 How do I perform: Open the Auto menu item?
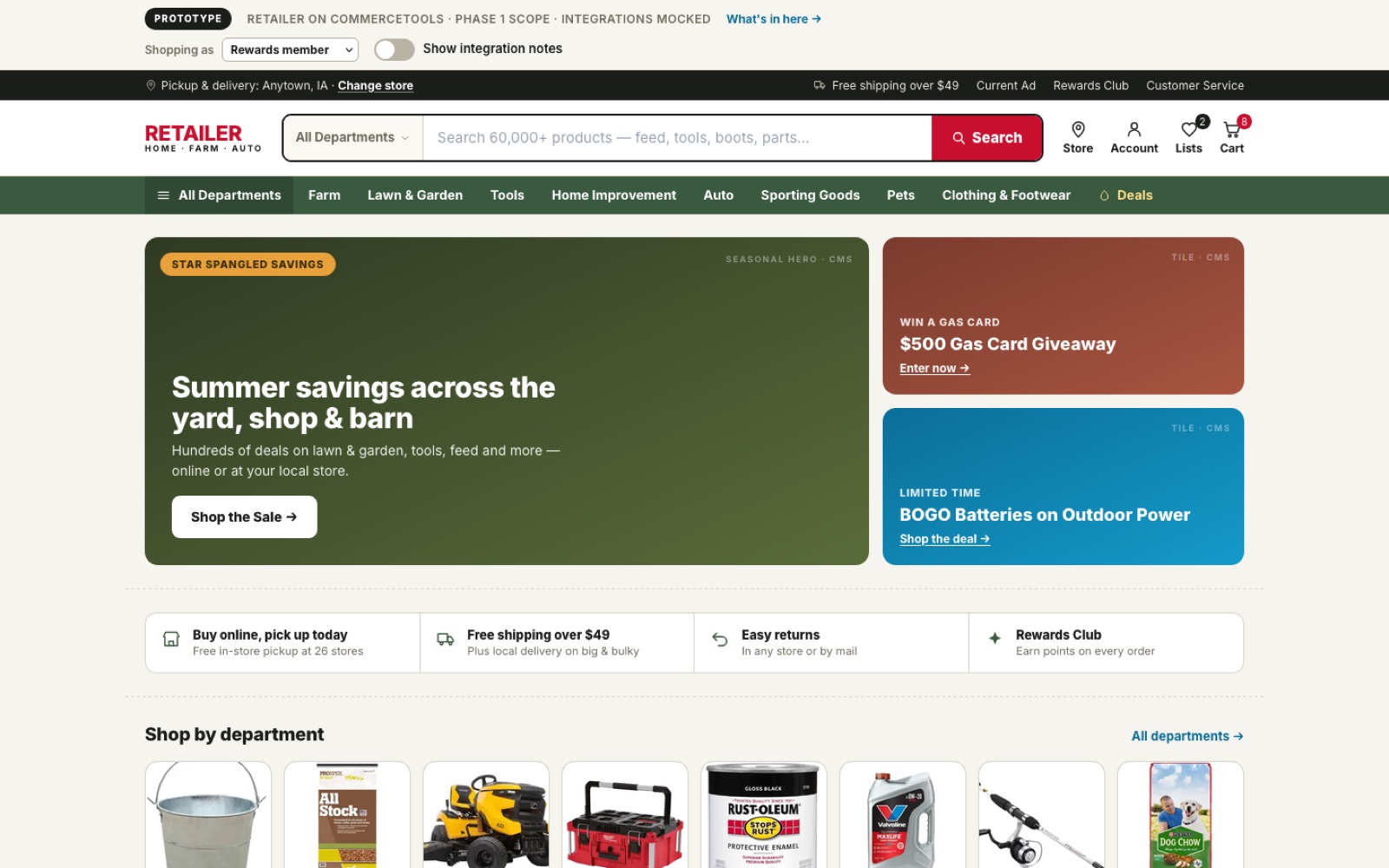(718, 195)
